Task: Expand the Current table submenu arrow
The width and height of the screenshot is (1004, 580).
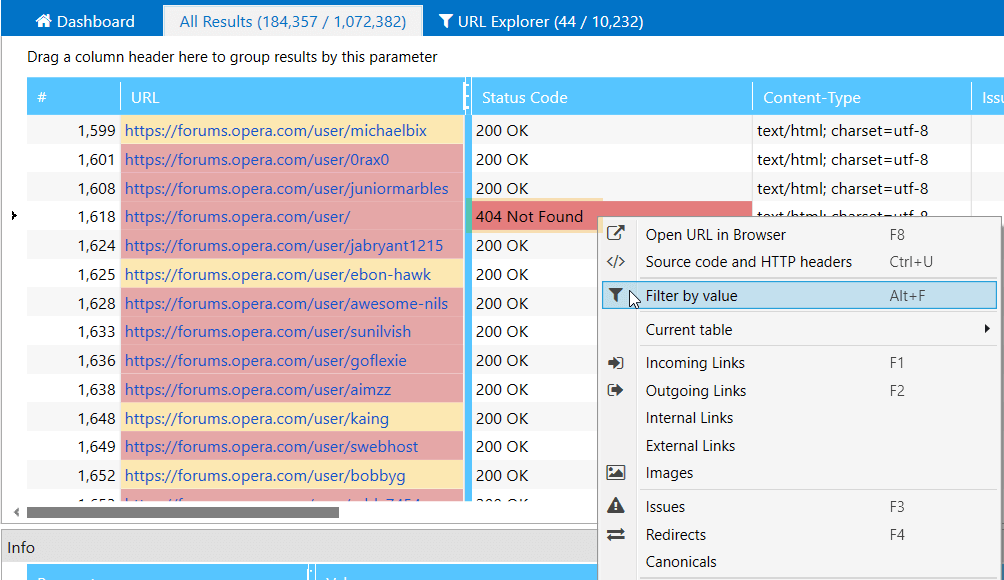Action: [987, 329]
